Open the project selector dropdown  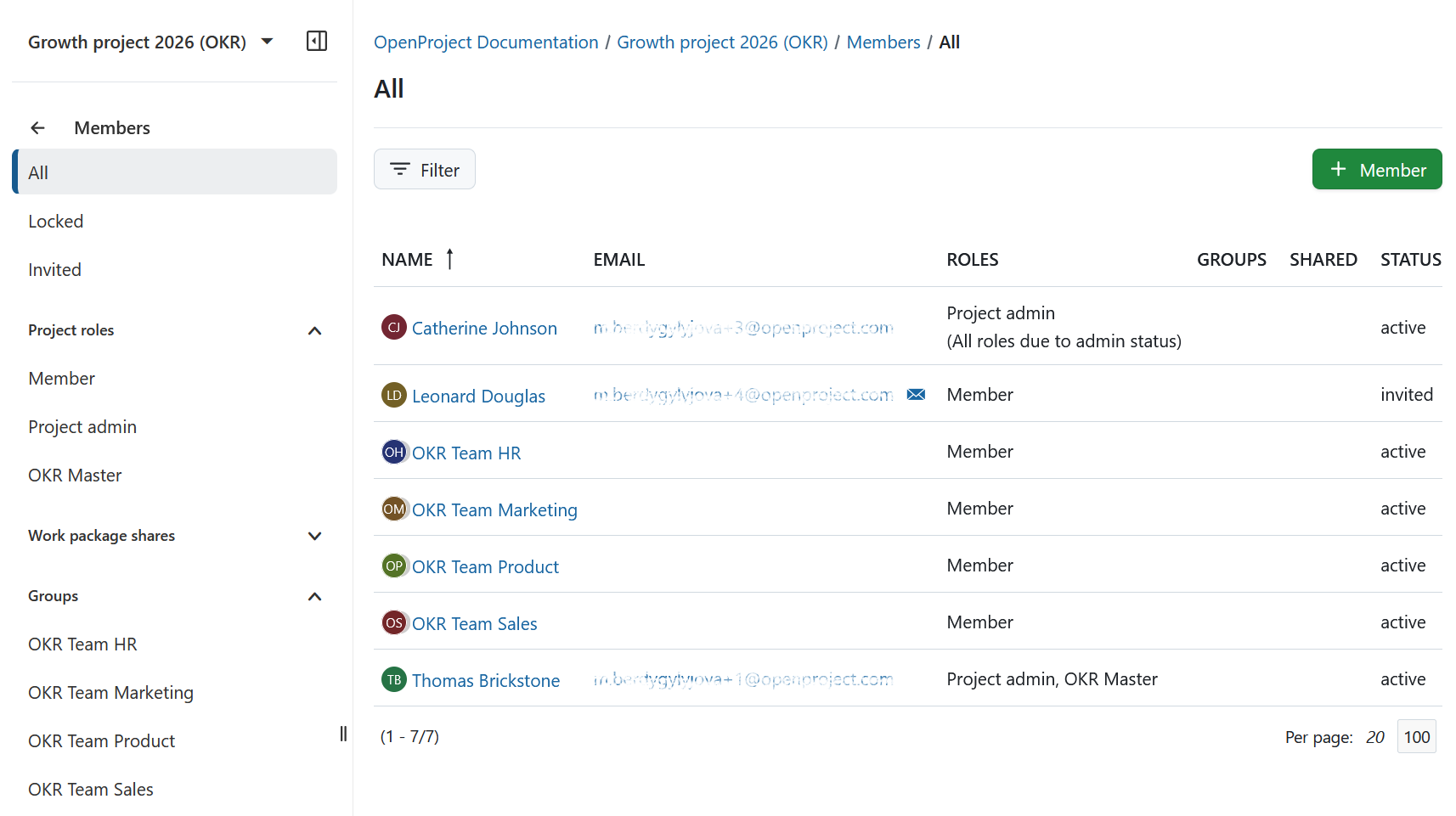pyautogui.click(x=266, y=41)
